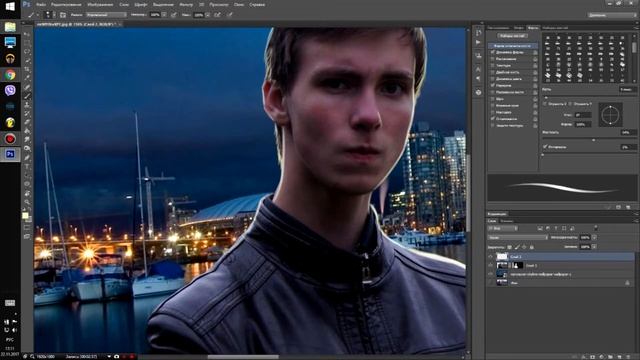Select the Zoom tool

(x=27, y=201)
